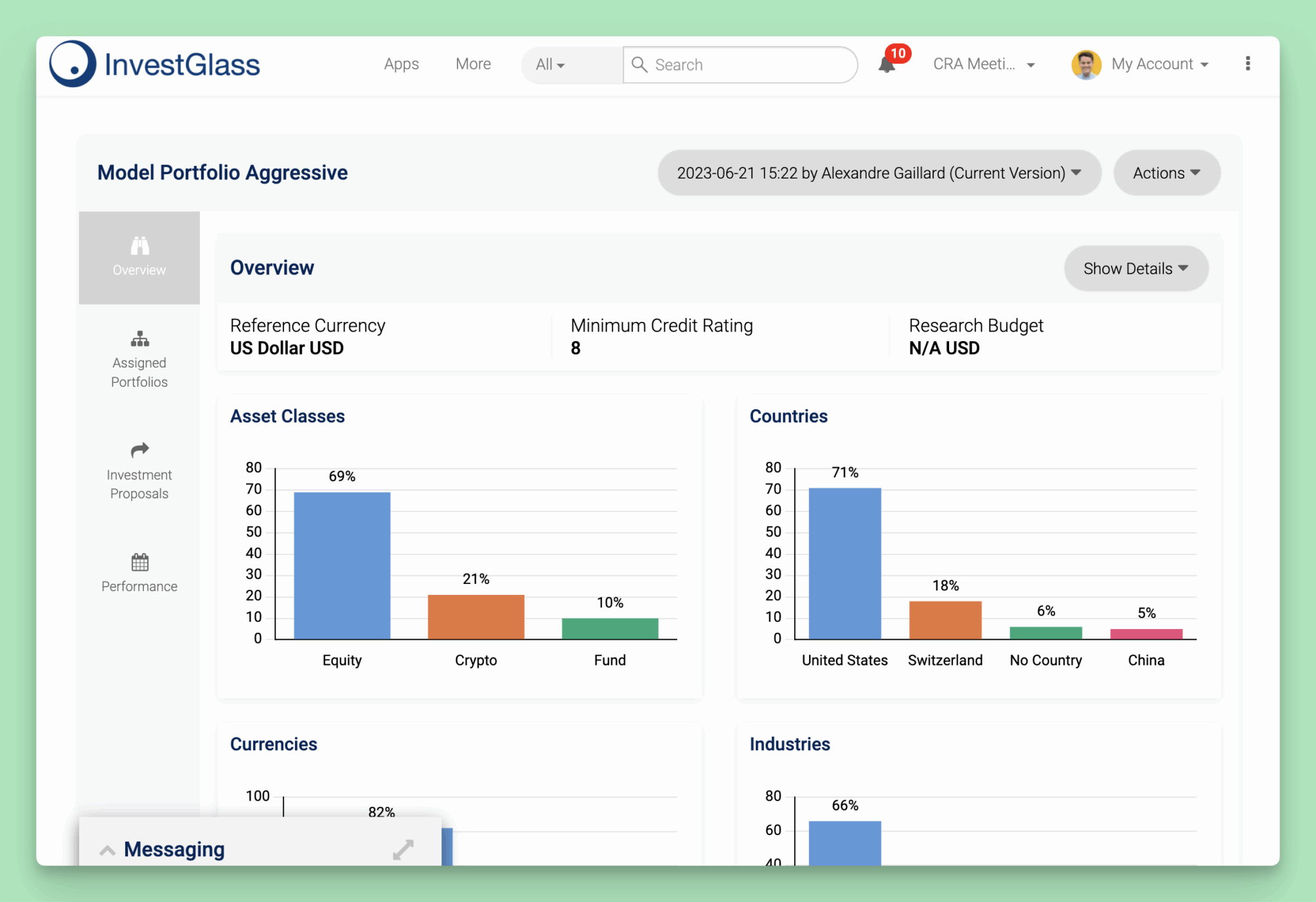Open the Apps menu
Viewport: 1316px width, 902px height.
[401, 64]
